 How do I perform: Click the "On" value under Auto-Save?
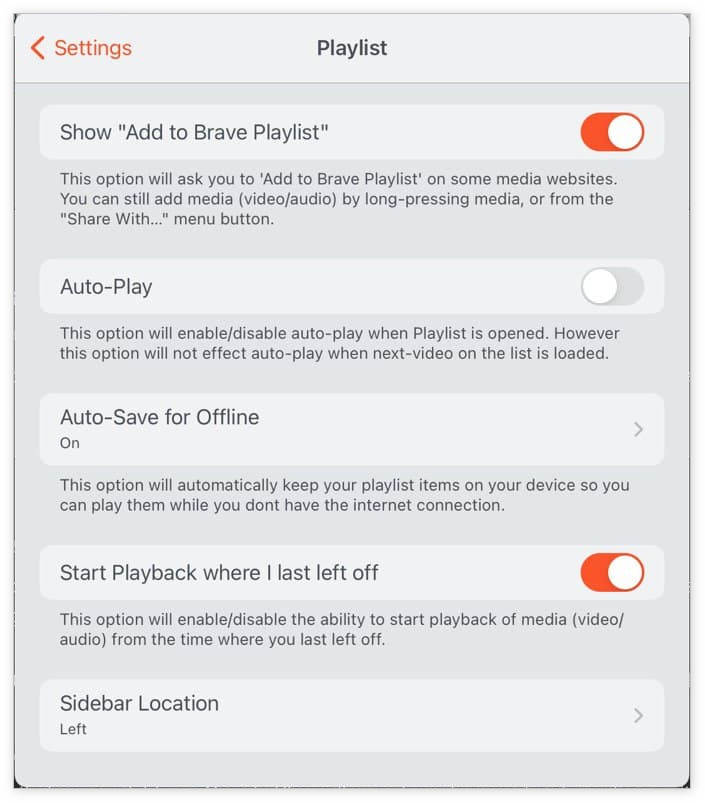click(x=70, y=443)
